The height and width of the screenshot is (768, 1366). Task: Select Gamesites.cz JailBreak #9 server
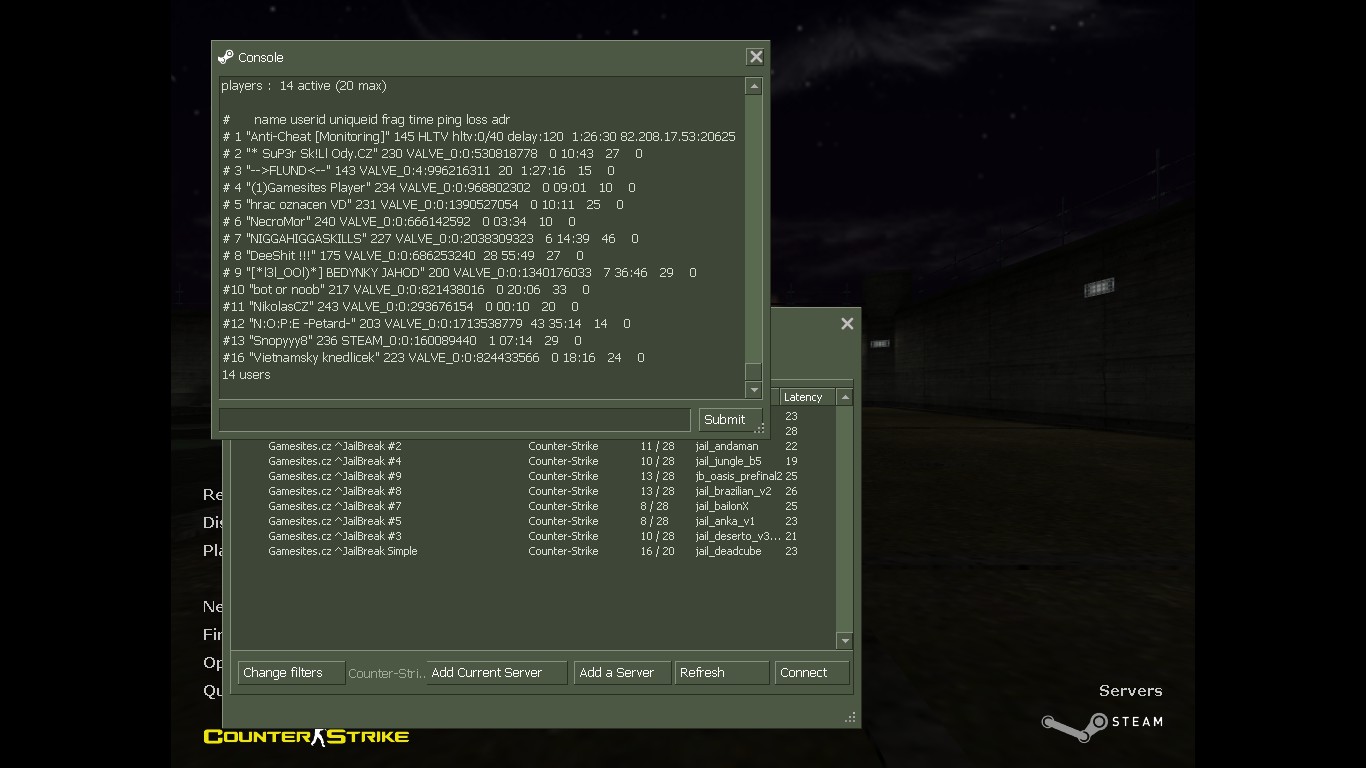coord(534,476)
